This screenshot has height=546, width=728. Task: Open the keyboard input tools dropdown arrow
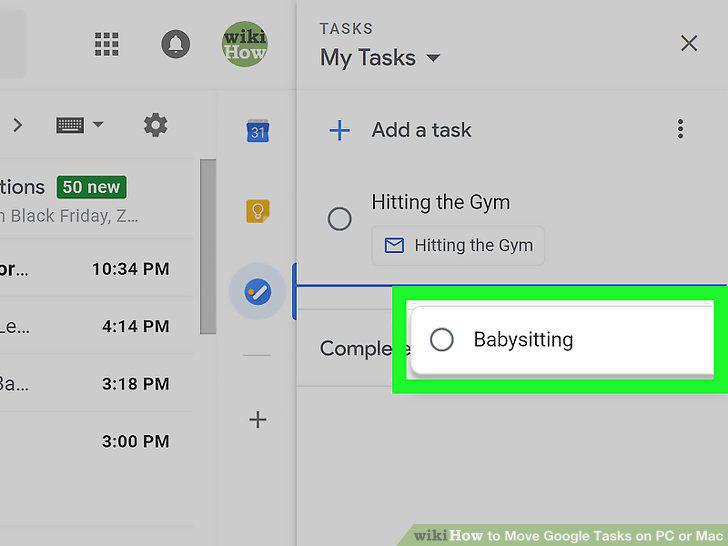tap(98, 124)
